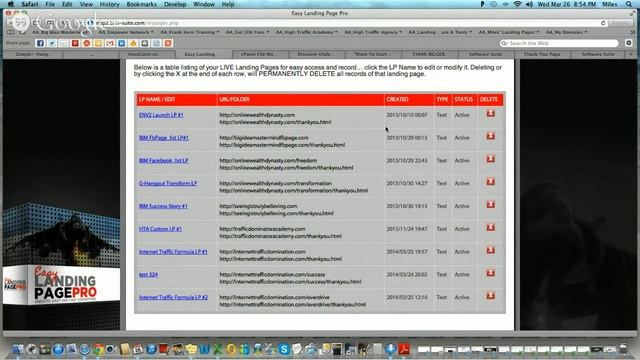This screenshot has height=360, width=640.
Task: Expand the AA_Frank Kern Training bookmarks folder
Action: pyautogui.click(x=190, y=32)
